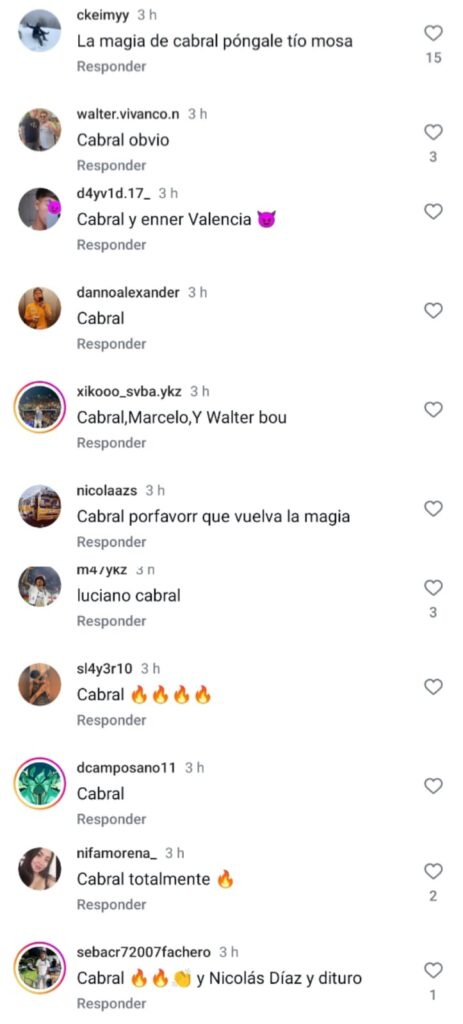
Task: Tap the heart next to nicolaazs's comment
Action: (433, 509)
